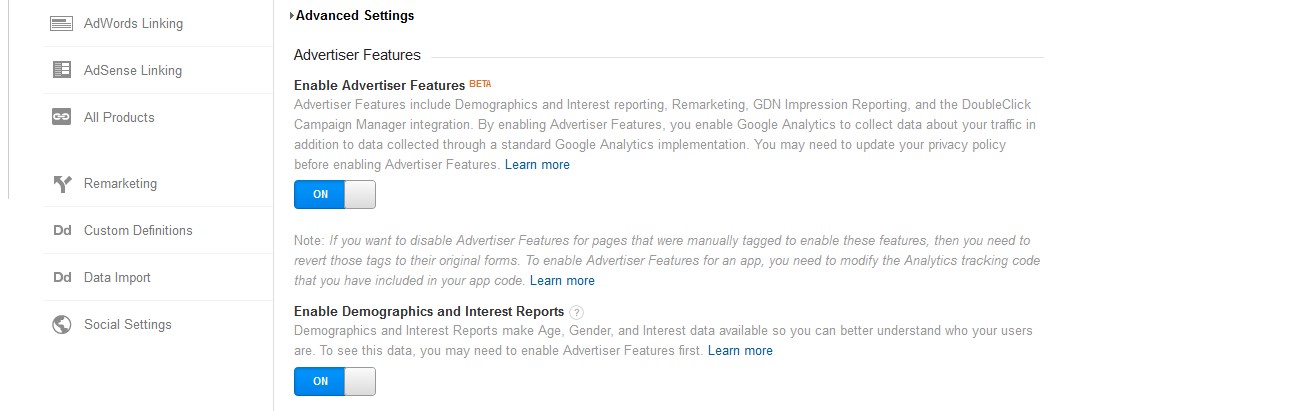Follow Learn more link in the Note

click(562, 281)
